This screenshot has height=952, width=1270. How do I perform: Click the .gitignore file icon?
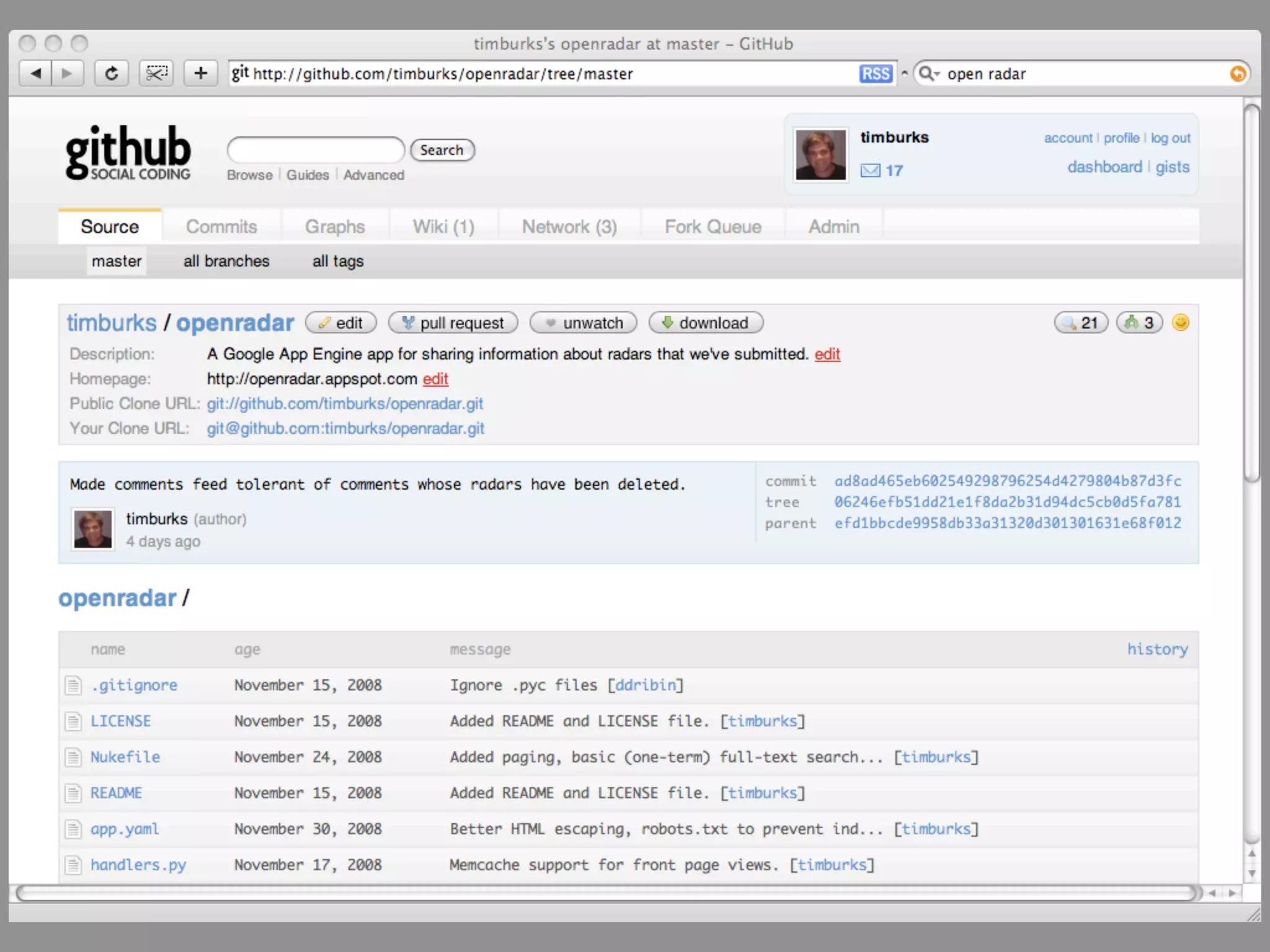74,685
